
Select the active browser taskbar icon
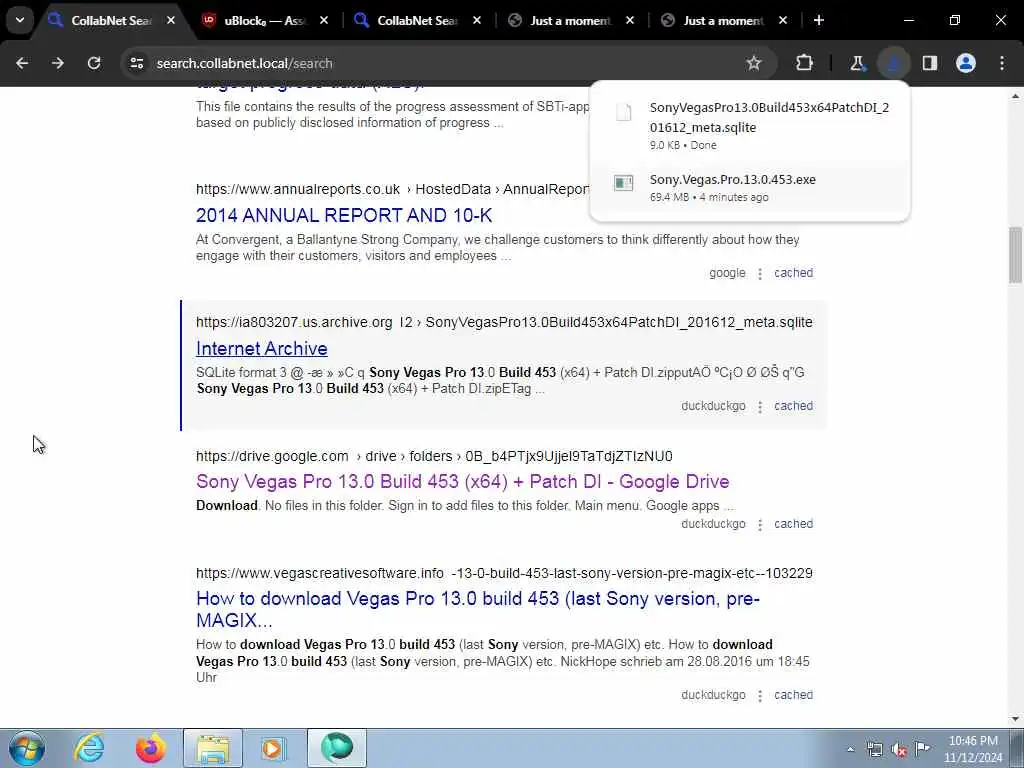336,748
